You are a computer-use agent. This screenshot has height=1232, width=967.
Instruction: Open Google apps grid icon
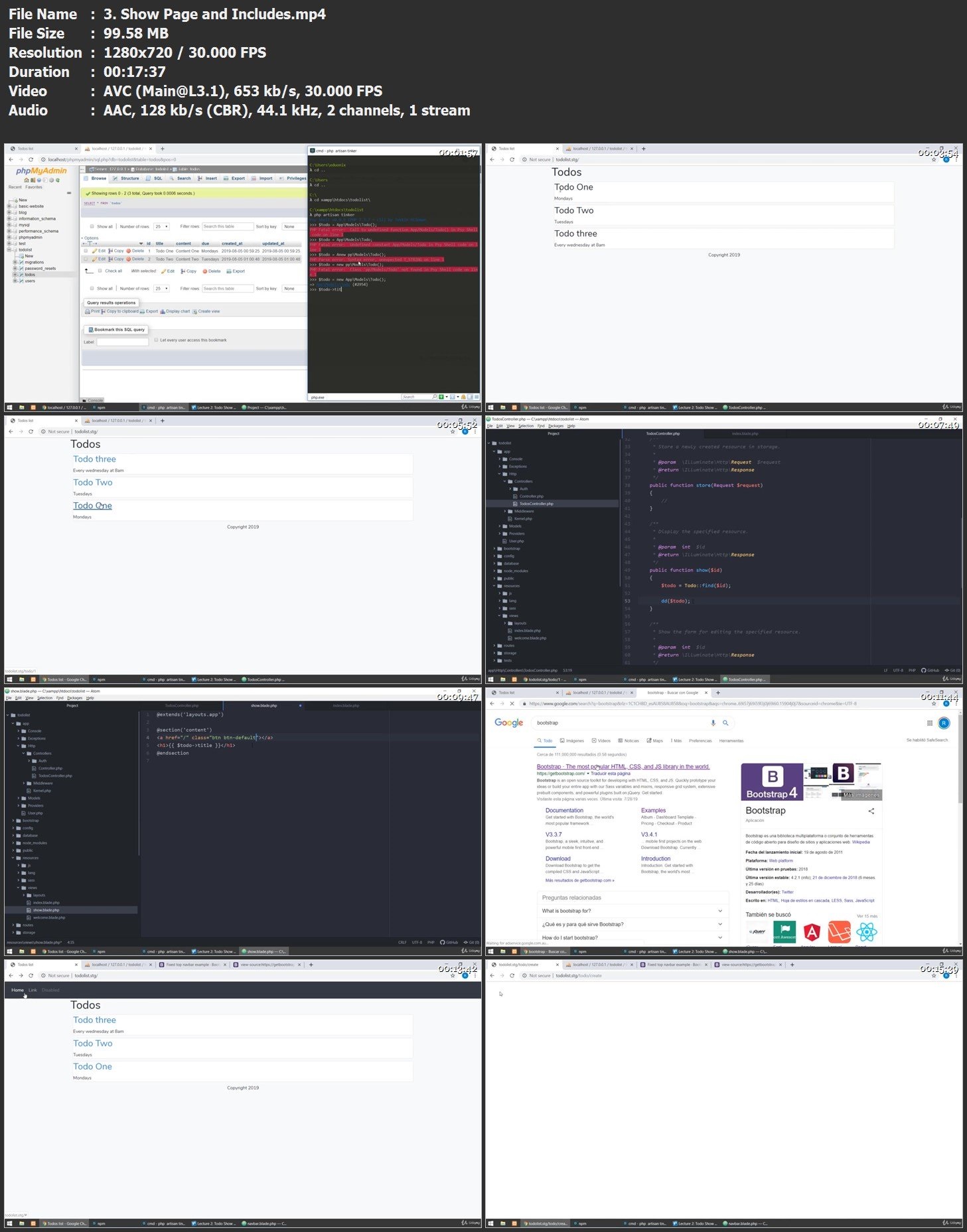[930, 722]
